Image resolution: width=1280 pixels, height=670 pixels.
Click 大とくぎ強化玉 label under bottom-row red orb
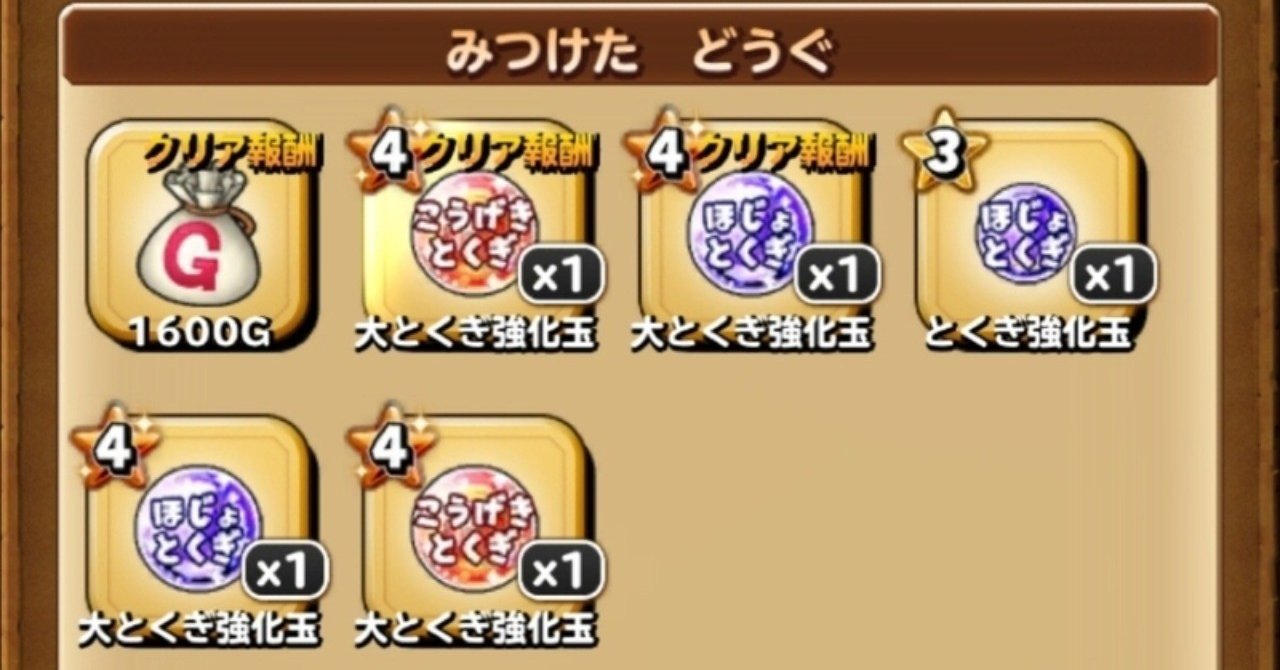475,629
